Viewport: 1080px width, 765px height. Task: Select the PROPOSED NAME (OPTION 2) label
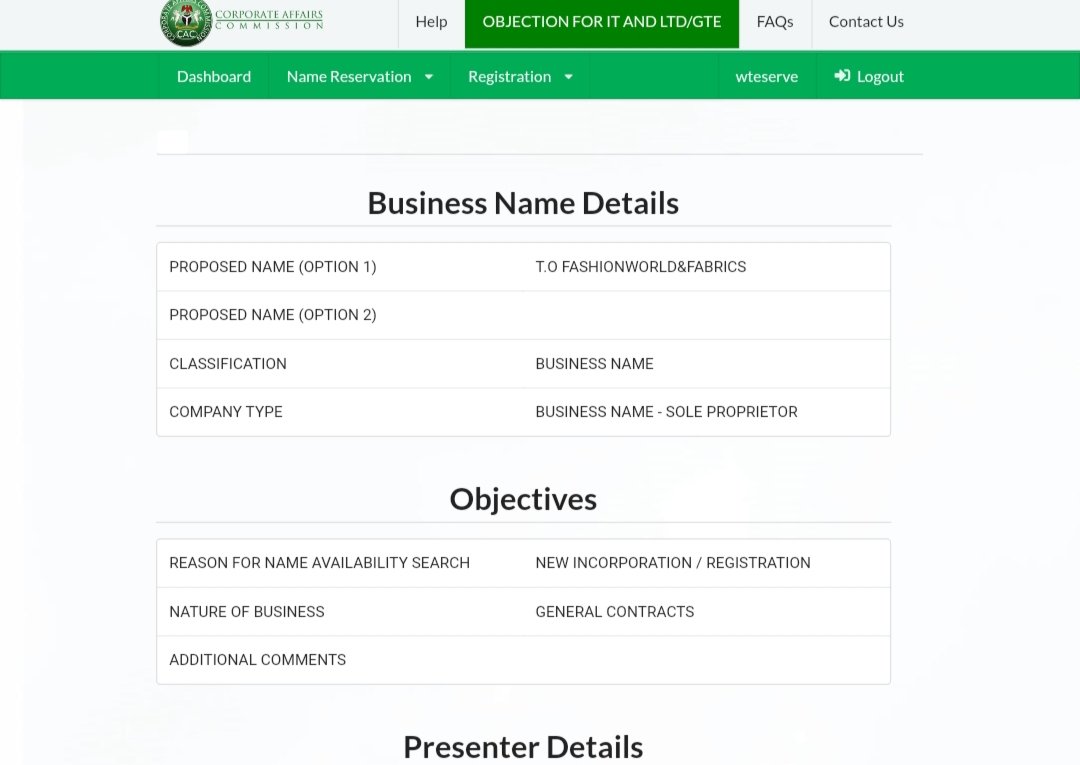[x=273, y=315]
